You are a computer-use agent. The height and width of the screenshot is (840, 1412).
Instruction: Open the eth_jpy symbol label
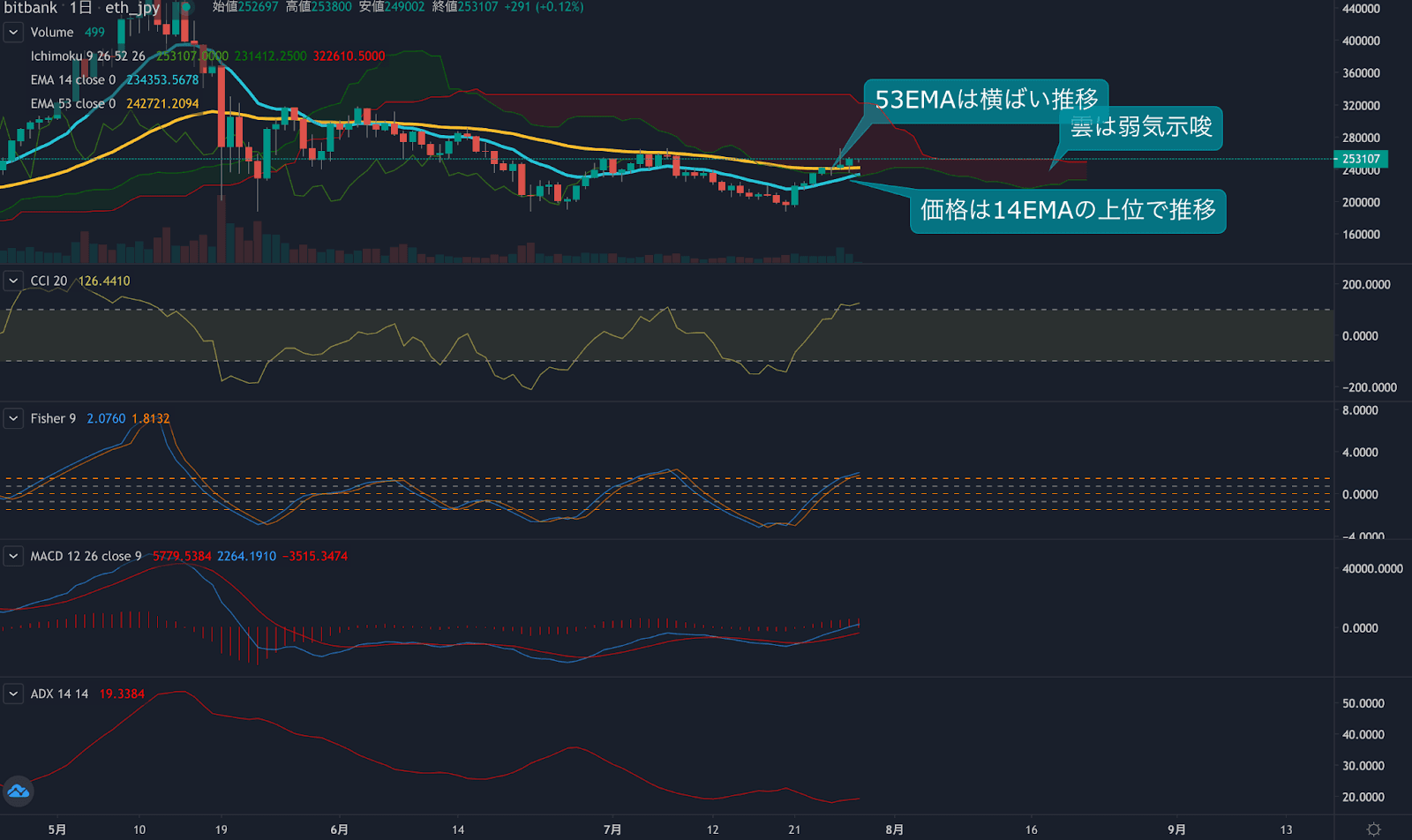tap(131, 7)
